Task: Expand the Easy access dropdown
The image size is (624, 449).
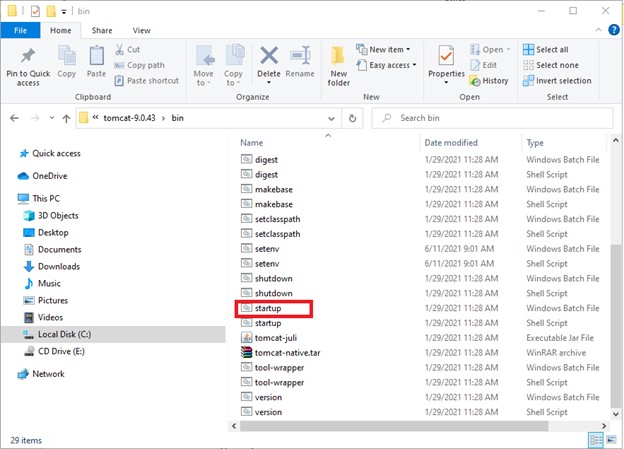Action: (391, 65)
